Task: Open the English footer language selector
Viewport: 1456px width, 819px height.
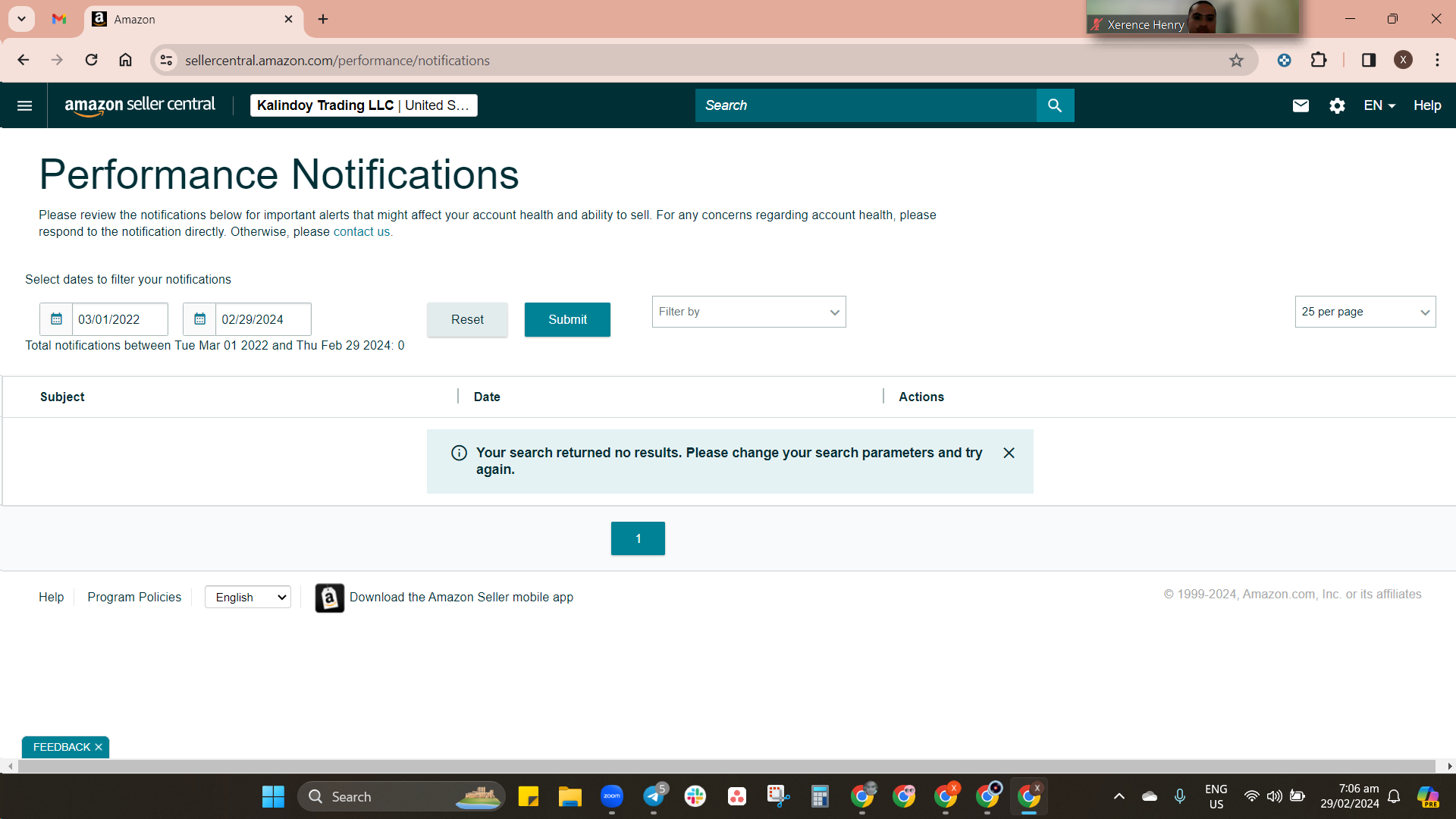Action: 248,598
